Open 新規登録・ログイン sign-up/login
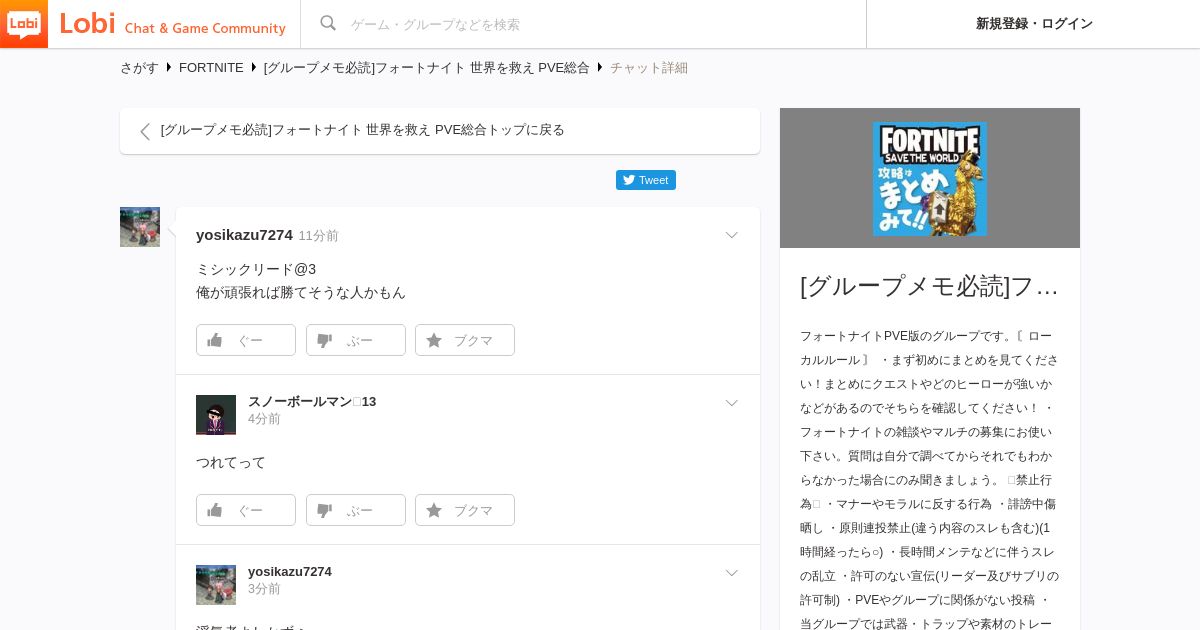Image resolution: width=1200 pixels, height=630 pixels. click(1034, 24)
